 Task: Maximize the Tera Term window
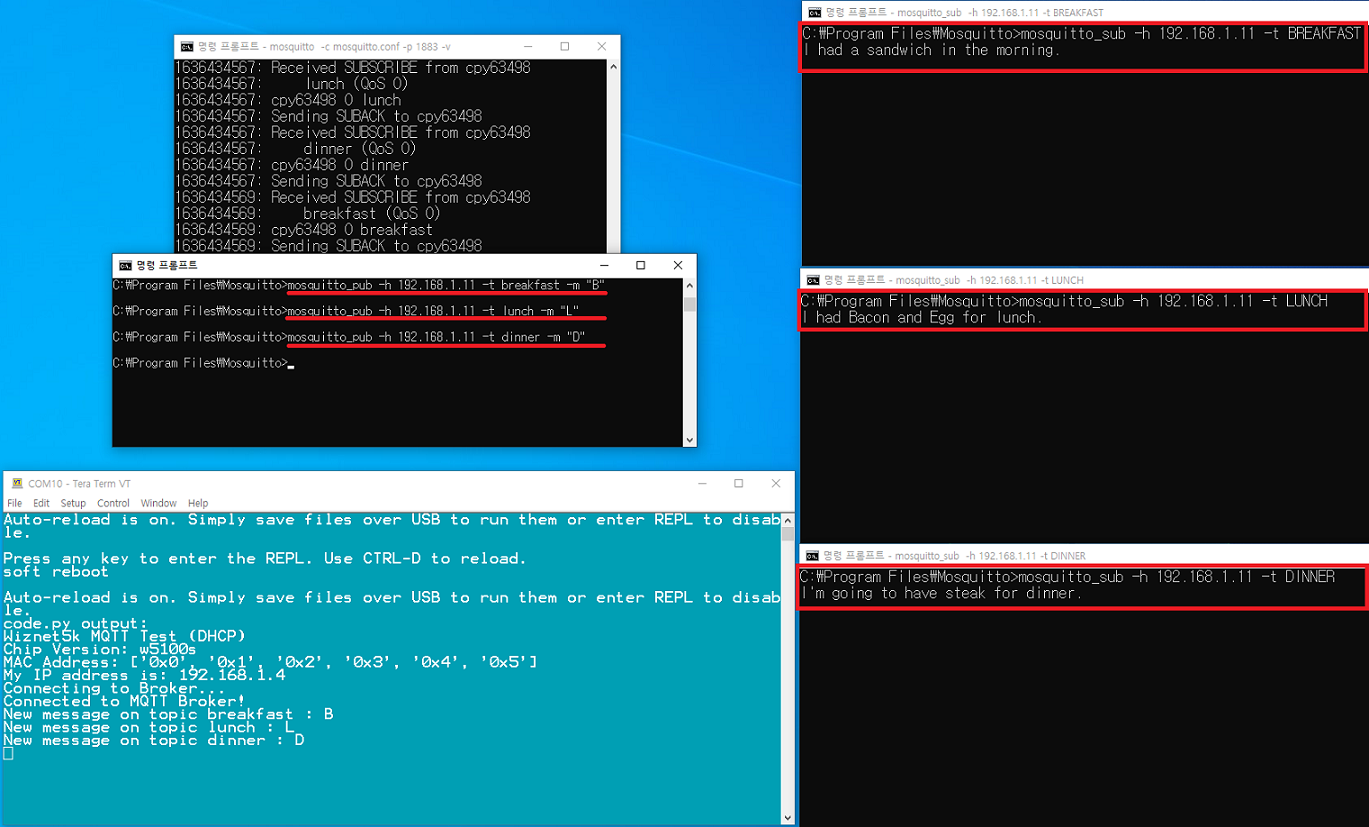(x=739, y=483)
